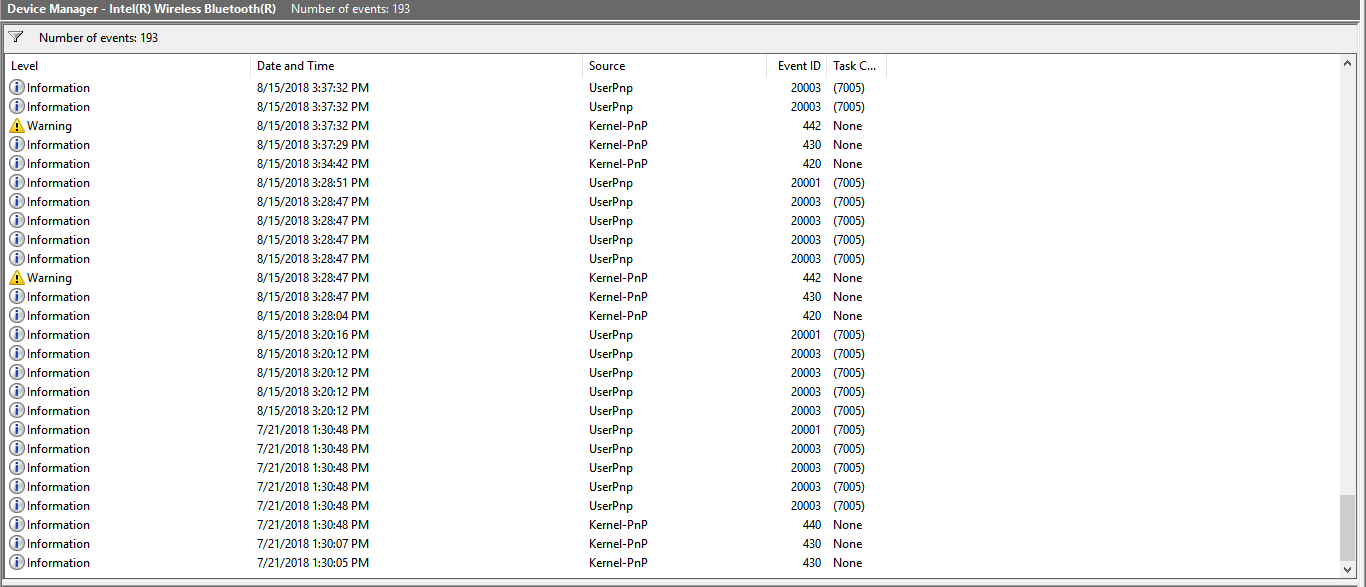
Task: Select the date cell 8/15/2018 3:20:16 PM
Action: 313,335
